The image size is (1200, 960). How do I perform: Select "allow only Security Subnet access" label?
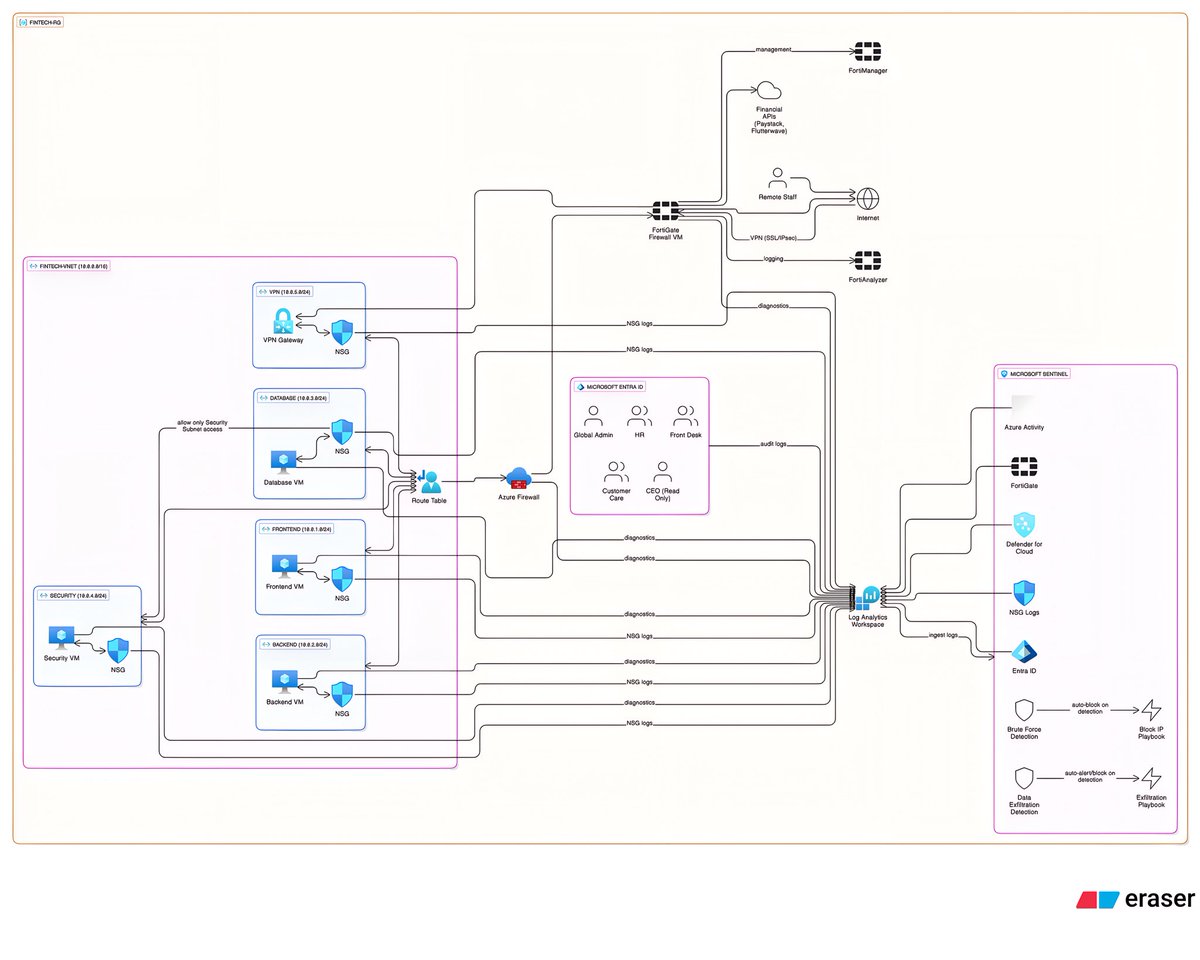click(203, 425)
